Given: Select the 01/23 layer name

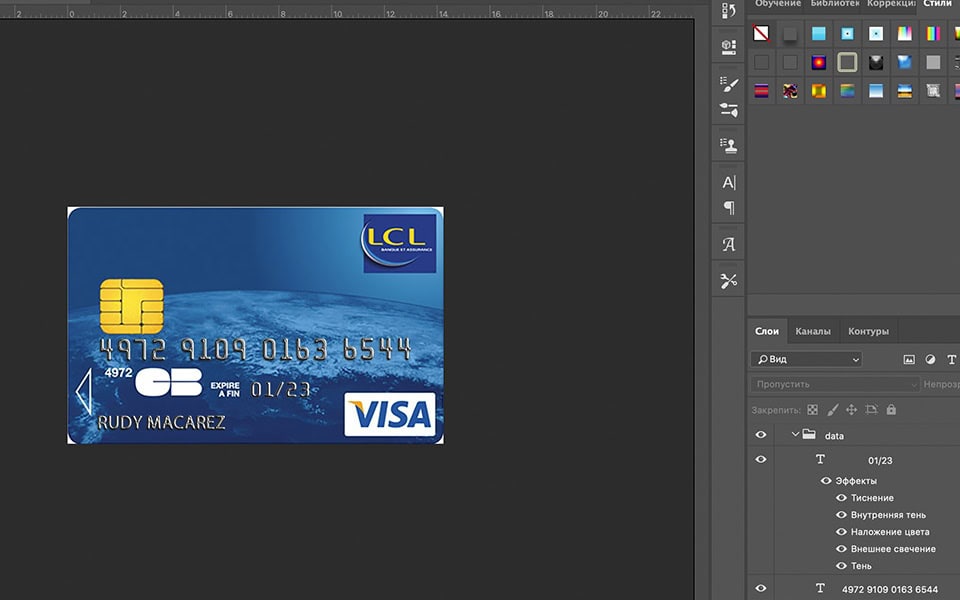Looking at the screenshot, I should click(x=880, y=460).
